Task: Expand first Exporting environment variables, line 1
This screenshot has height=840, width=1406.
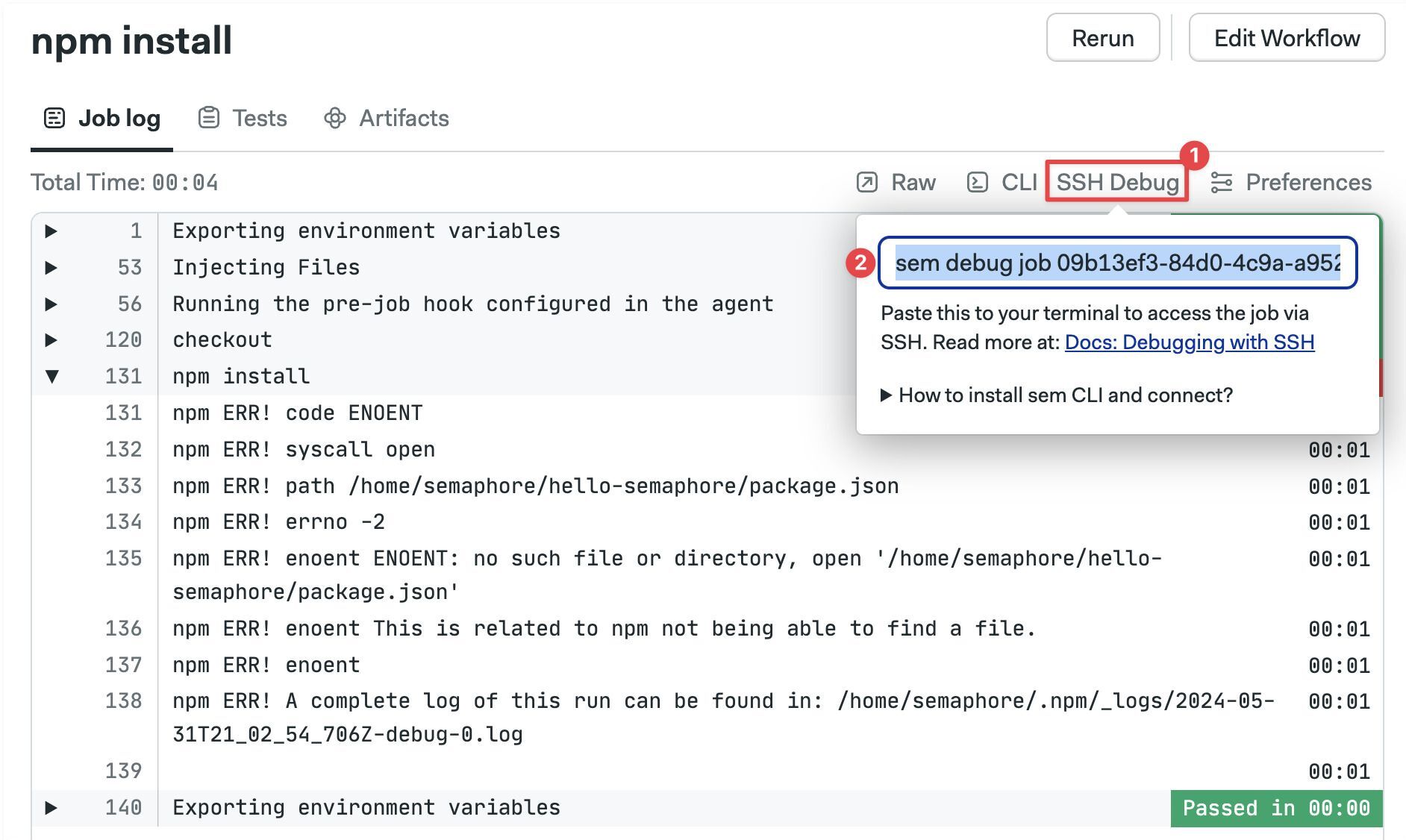Action: tap(51, 231)
